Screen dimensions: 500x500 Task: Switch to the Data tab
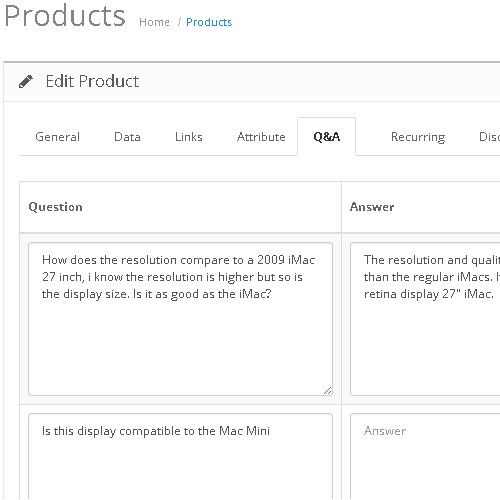coord(127,137)
